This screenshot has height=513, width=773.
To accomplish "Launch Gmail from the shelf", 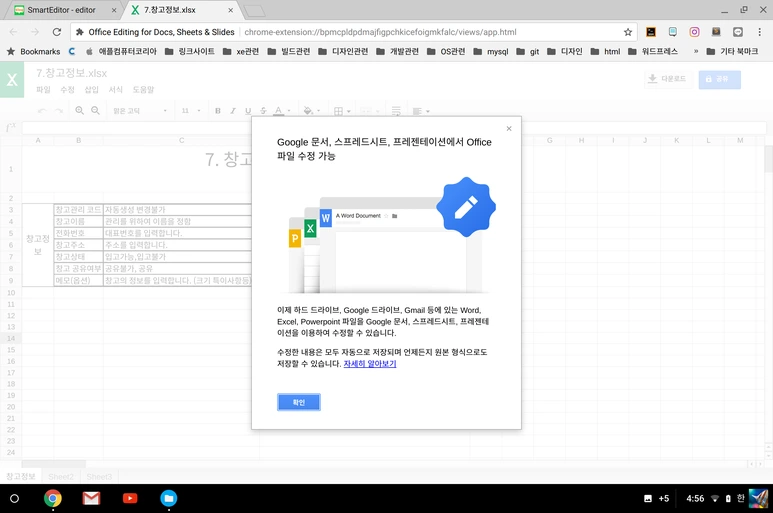I will (x=91, y=498).
